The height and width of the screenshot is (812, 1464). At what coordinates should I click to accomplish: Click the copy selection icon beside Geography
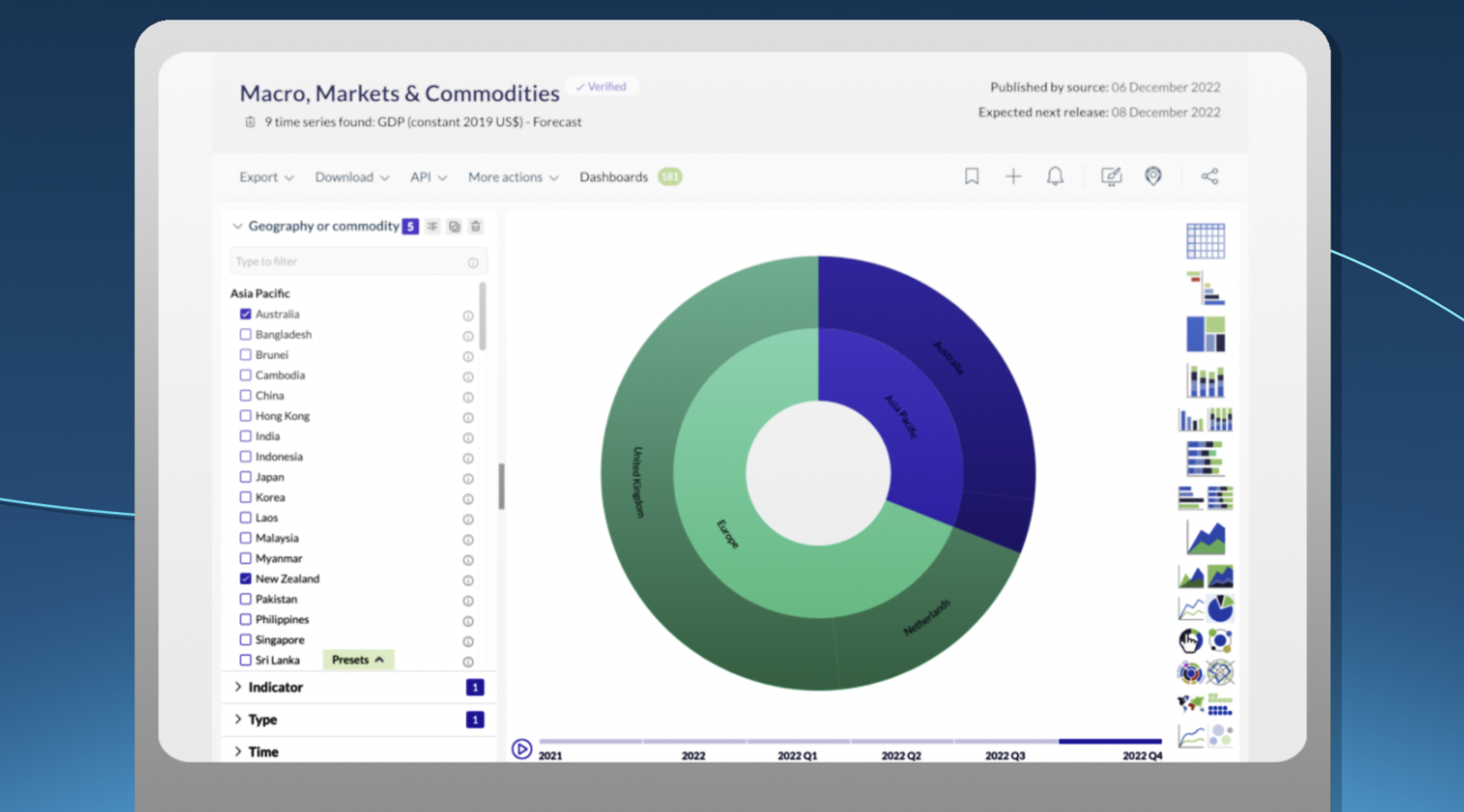click(x=454, y=226)
